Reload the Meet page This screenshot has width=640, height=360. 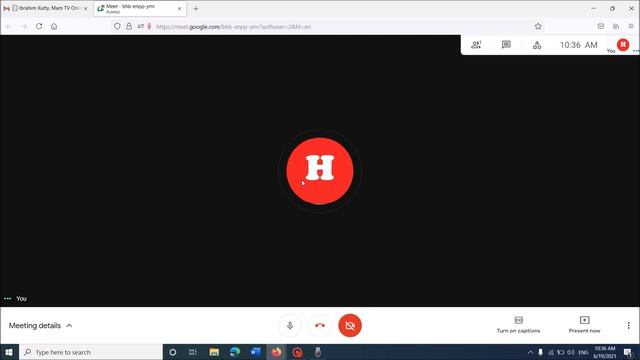point(39,27)
